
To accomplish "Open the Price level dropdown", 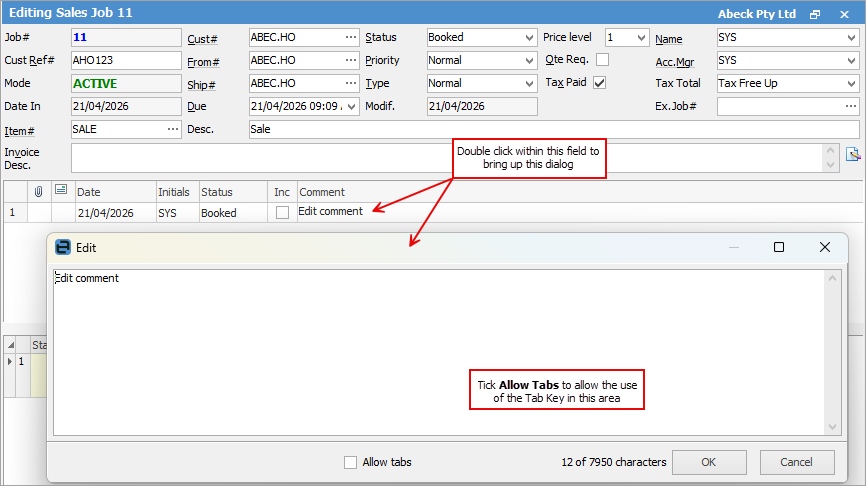I will click(641, 38).
